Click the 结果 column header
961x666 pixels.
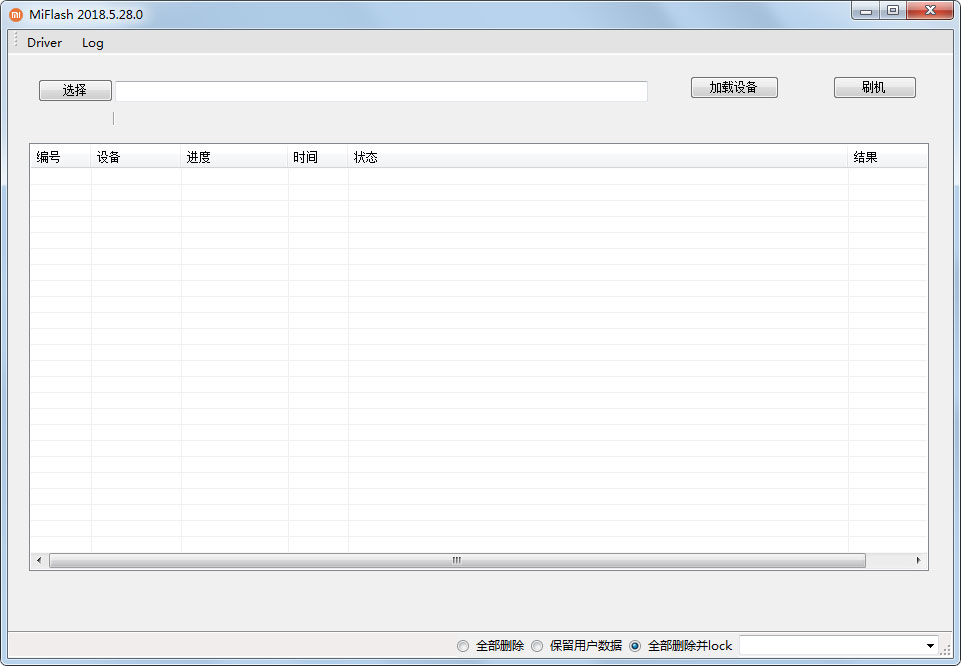point(885,156)
